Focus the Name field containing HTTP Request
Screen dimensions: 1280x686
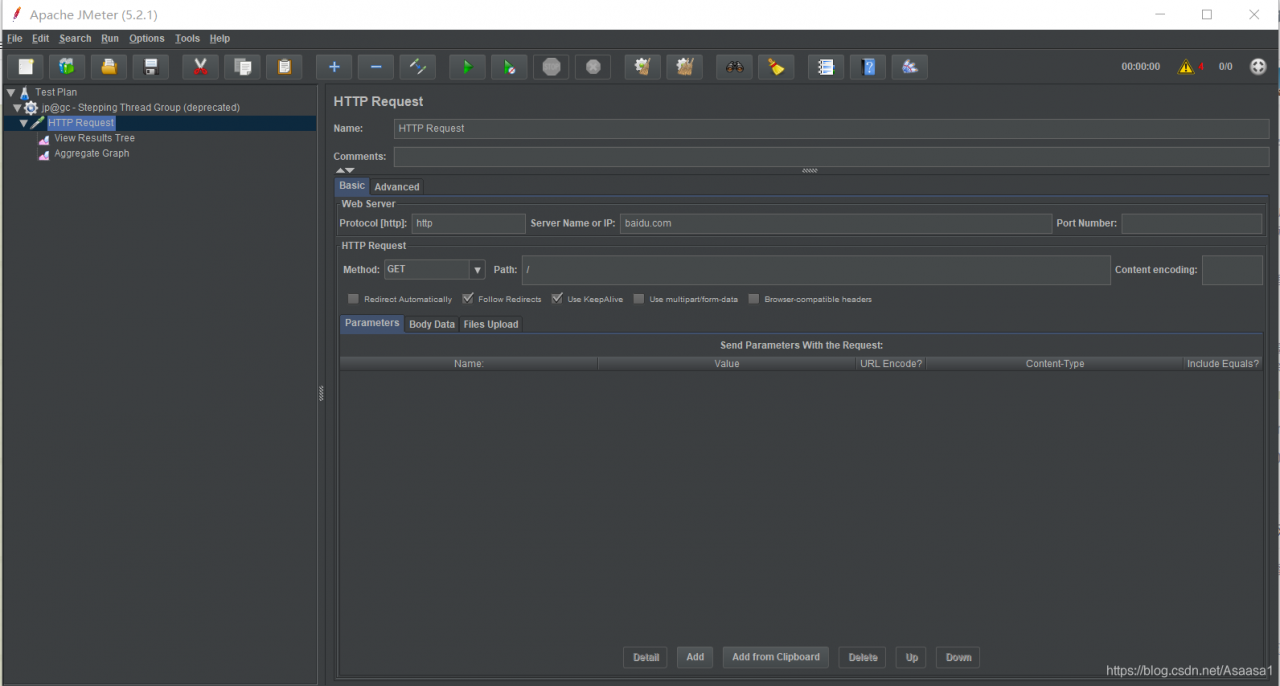[x=831, y=128]
